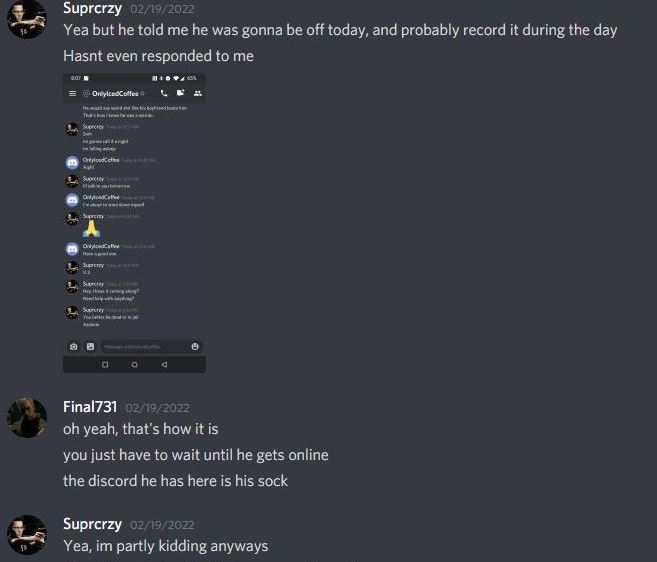
Task: Tap the hamburger menu icon in the screenshot
Action: pos(72,93)
